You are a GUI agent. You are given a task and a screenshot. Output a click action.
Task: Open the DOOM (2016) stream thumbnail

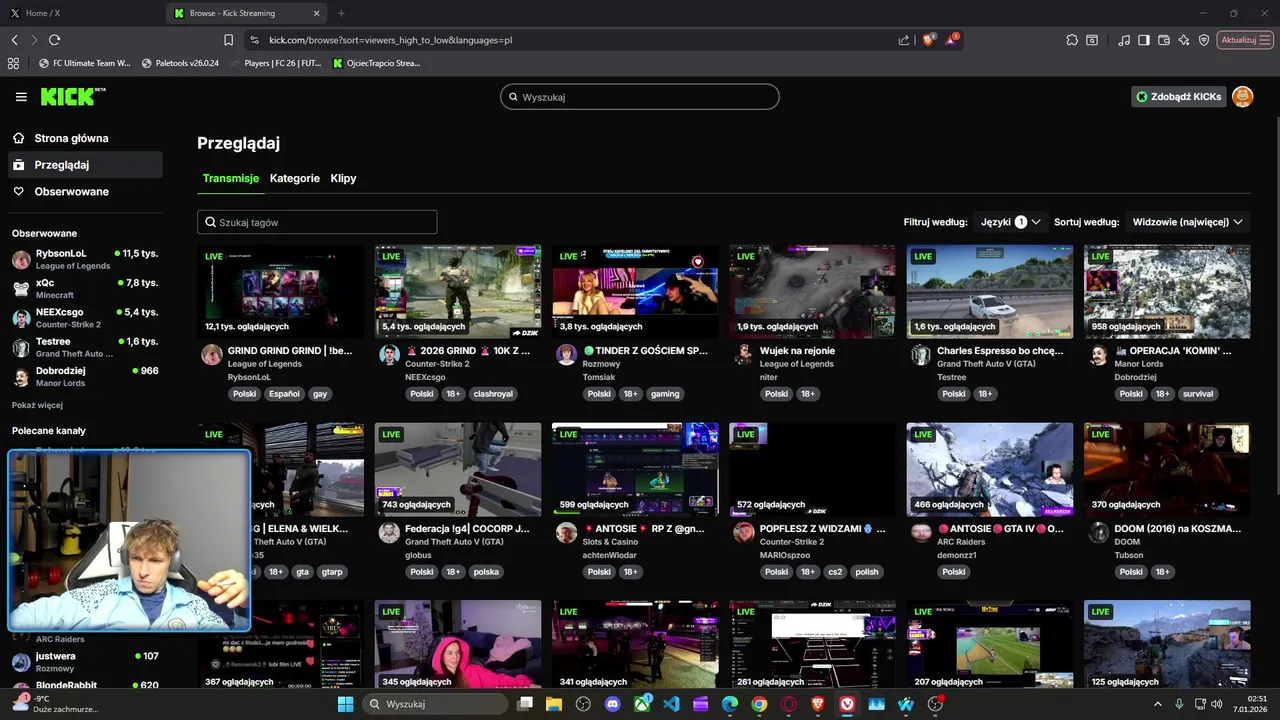coord(1166,470)
